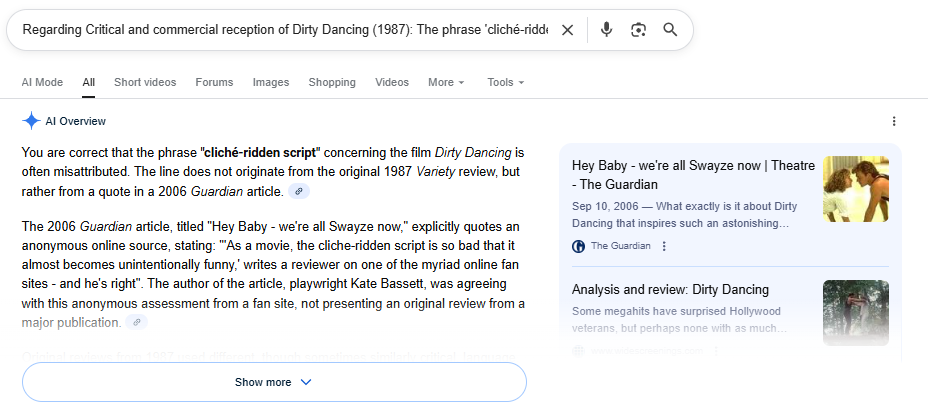The width and height of the screenshot is (928, 418).
Task: Open three-dot menu beside The Guardian
Action: (664, 246)
